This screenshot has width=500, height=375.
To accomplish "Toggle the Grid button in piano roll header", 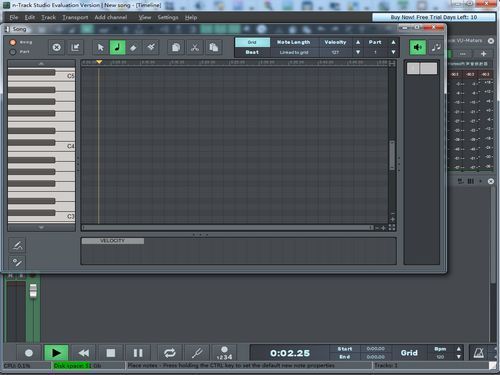I will click(252, 42).
